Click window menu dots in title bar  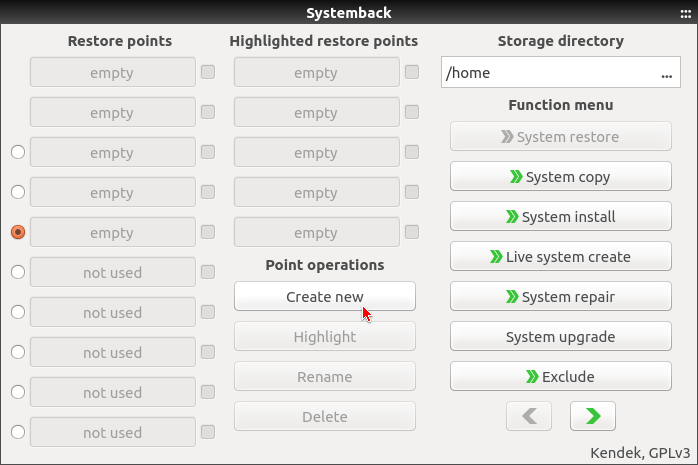coord(685,13)
